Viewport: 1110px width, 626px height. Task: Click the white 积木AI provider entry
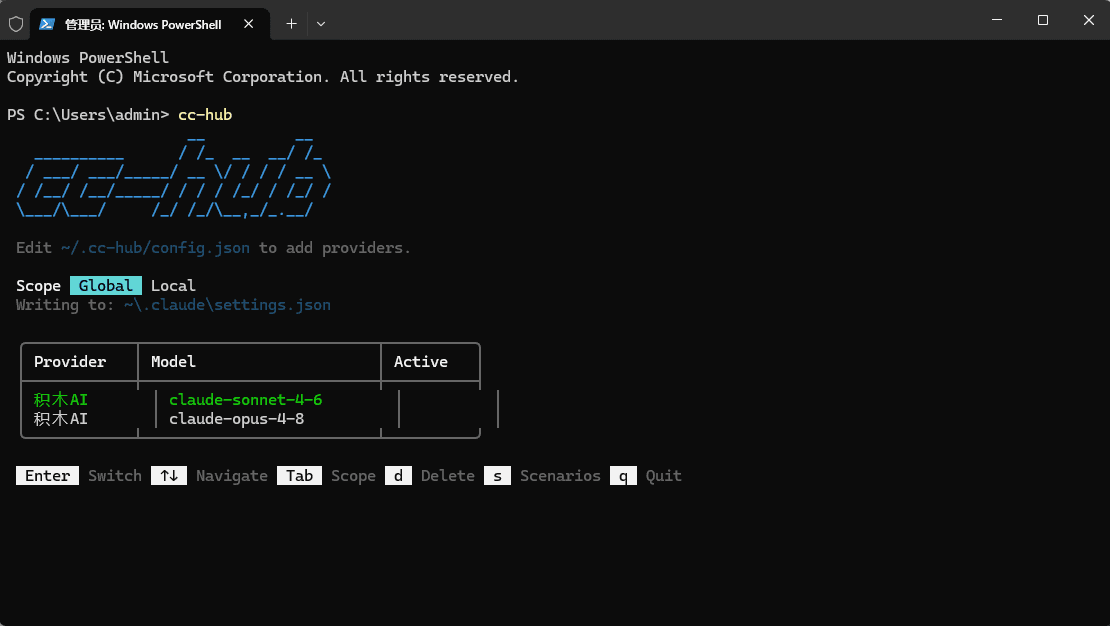(61, 419)
